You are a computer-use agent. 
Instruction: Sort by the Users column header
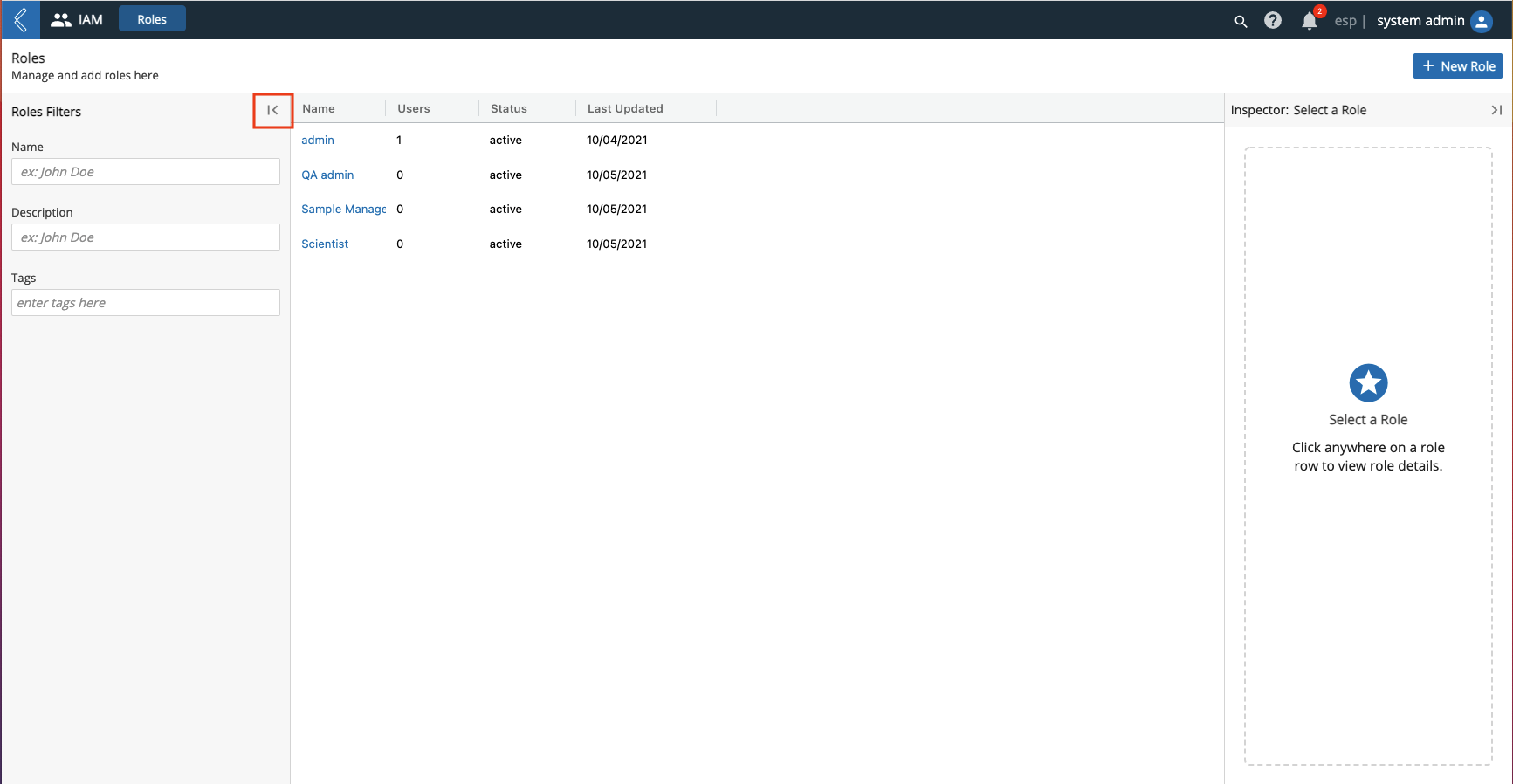pyautogui.click(x=414, y=108)
